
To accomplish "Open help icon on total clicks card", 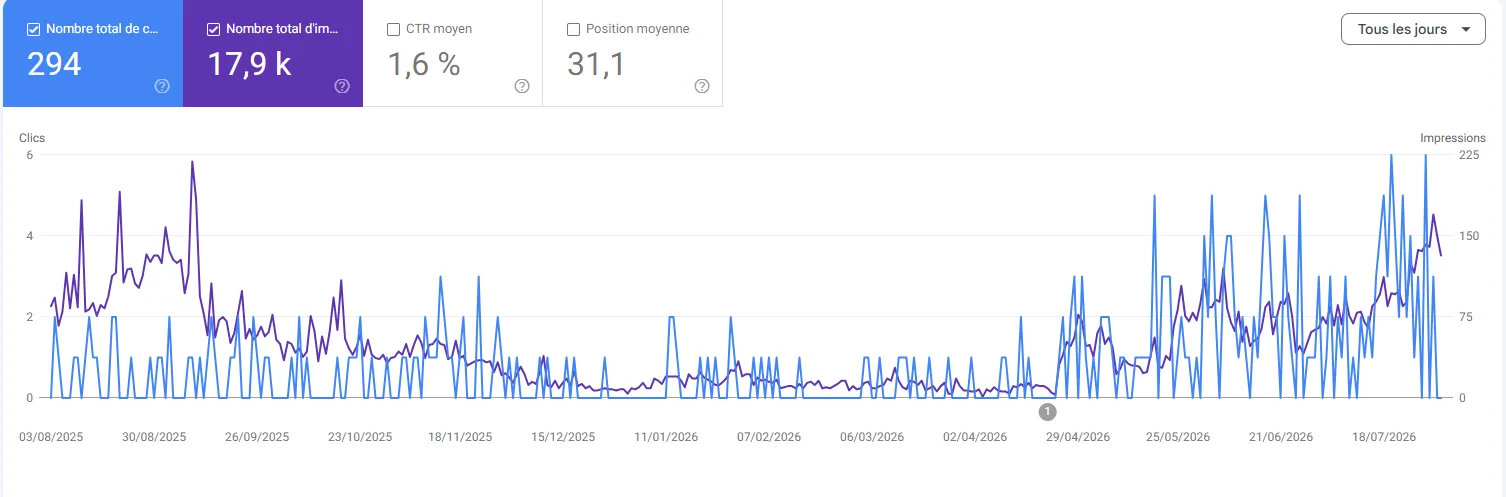I will (162, 86).
